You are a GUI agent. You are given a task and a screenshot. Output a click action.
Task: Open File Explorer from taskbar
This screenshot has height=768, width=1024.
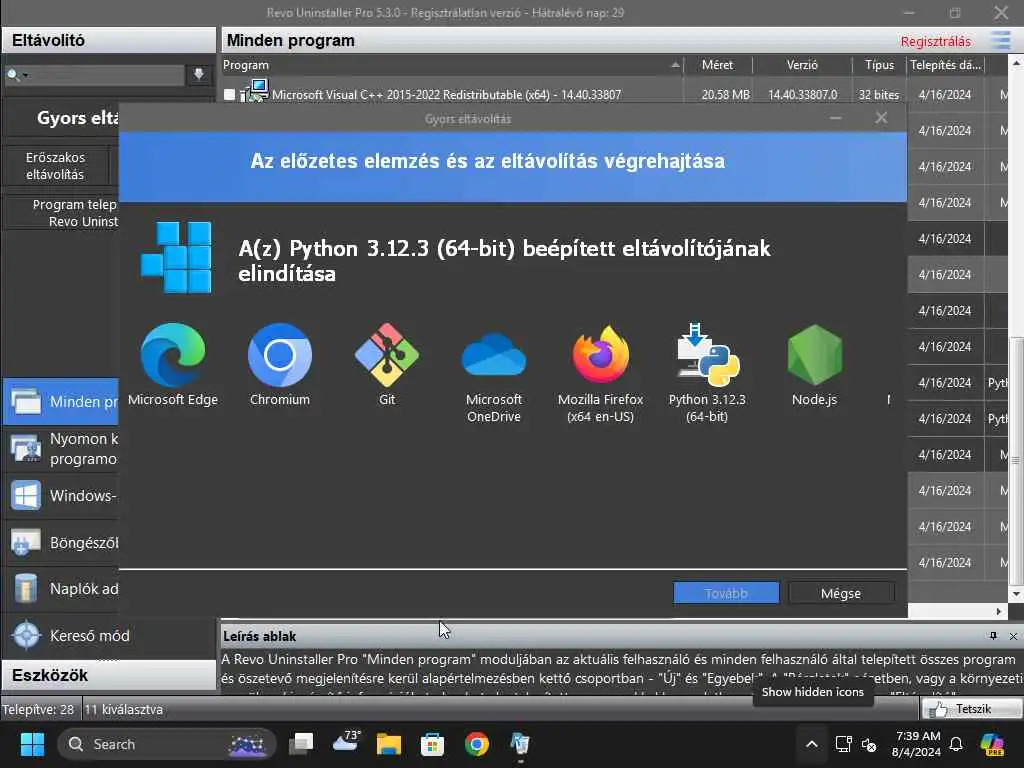389,744
